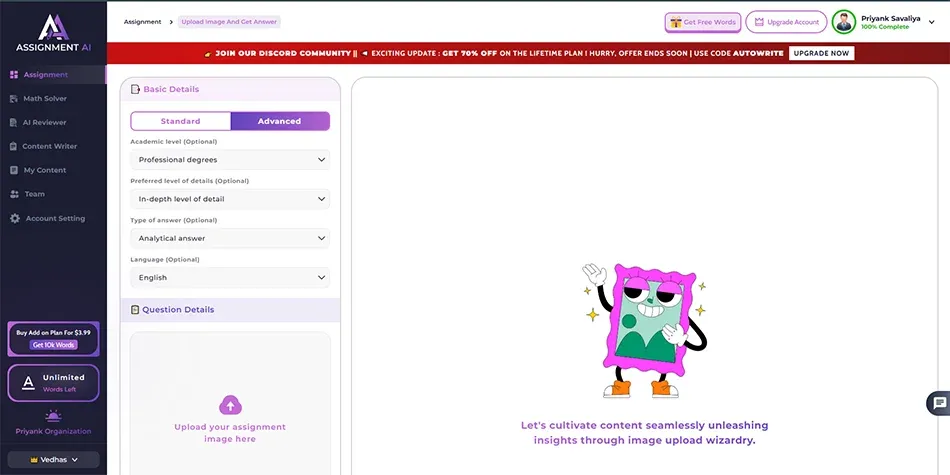The width and height of the screenshot is (950, 475).
Task: Click the words-left letter A icon
Action: [x=28, y=383]
